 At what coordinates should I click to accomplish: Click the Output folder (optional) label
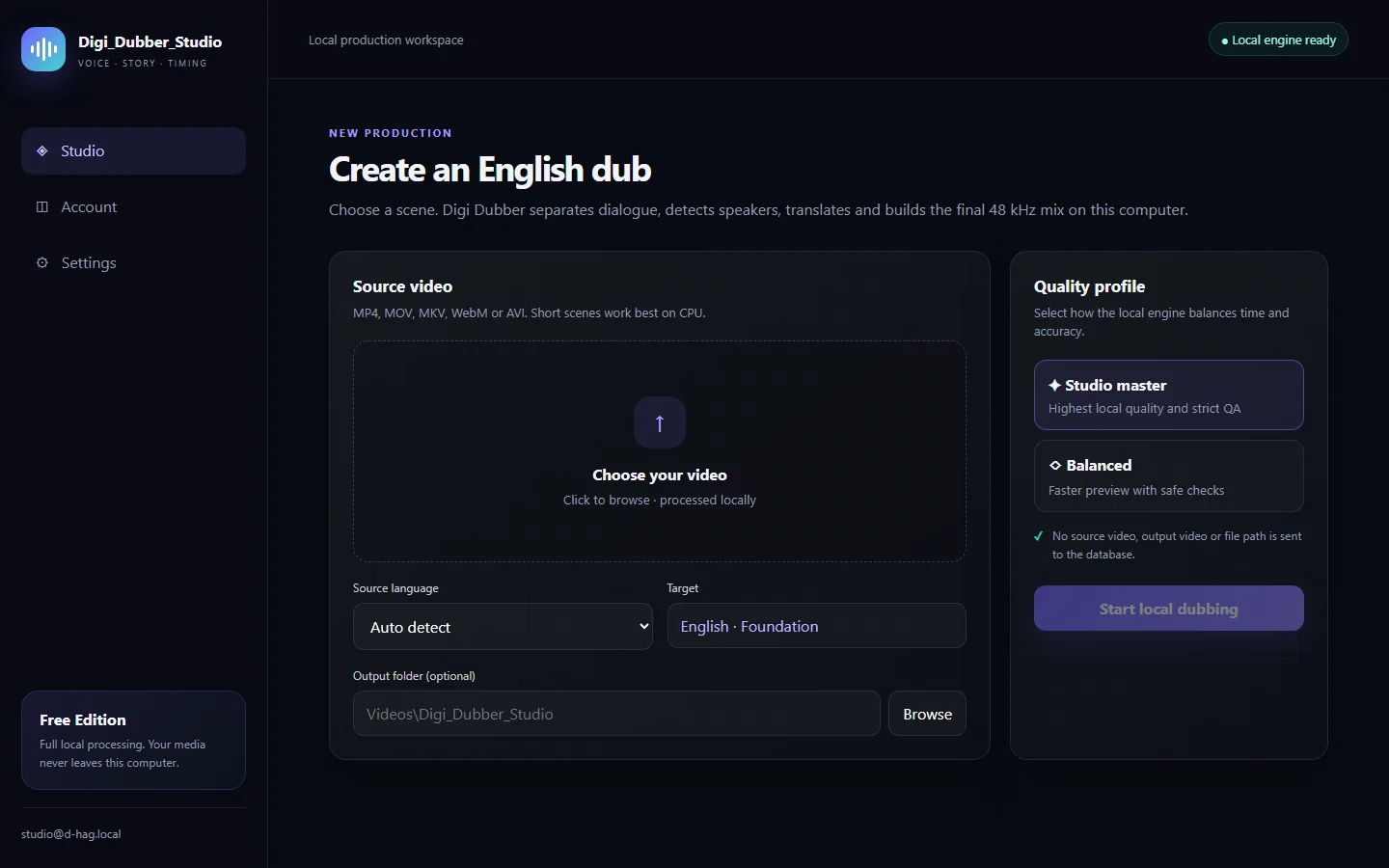pos(414,676)
